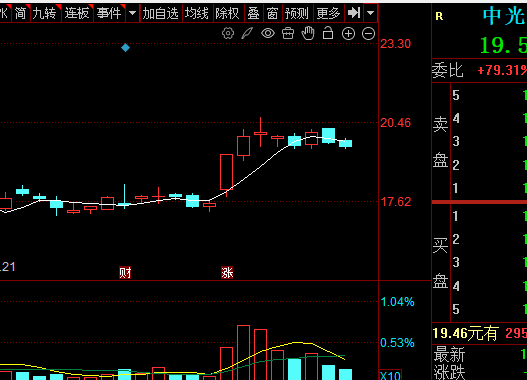Toggle the chart lock icon
Screen dimensions: 527x380
click(328, 33)
